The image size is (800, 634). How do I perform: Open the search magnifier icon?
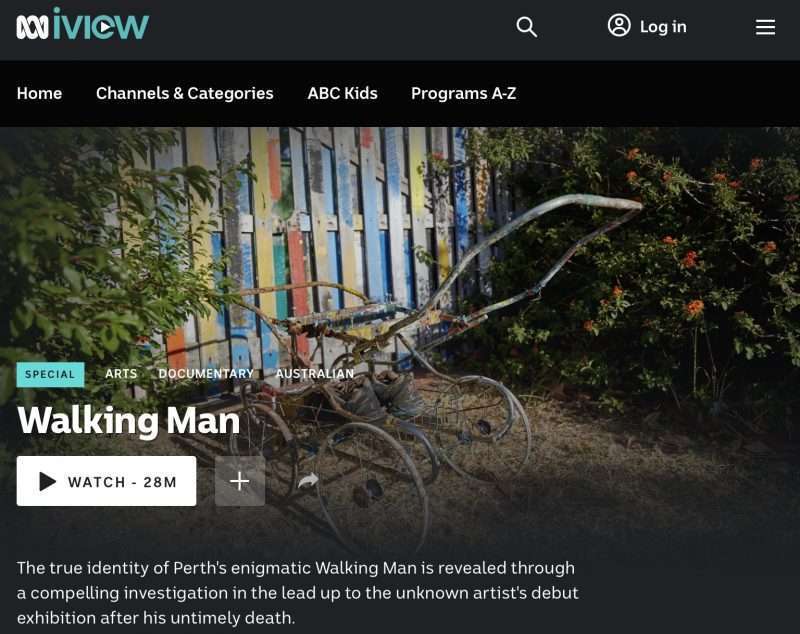click(527, 27)
